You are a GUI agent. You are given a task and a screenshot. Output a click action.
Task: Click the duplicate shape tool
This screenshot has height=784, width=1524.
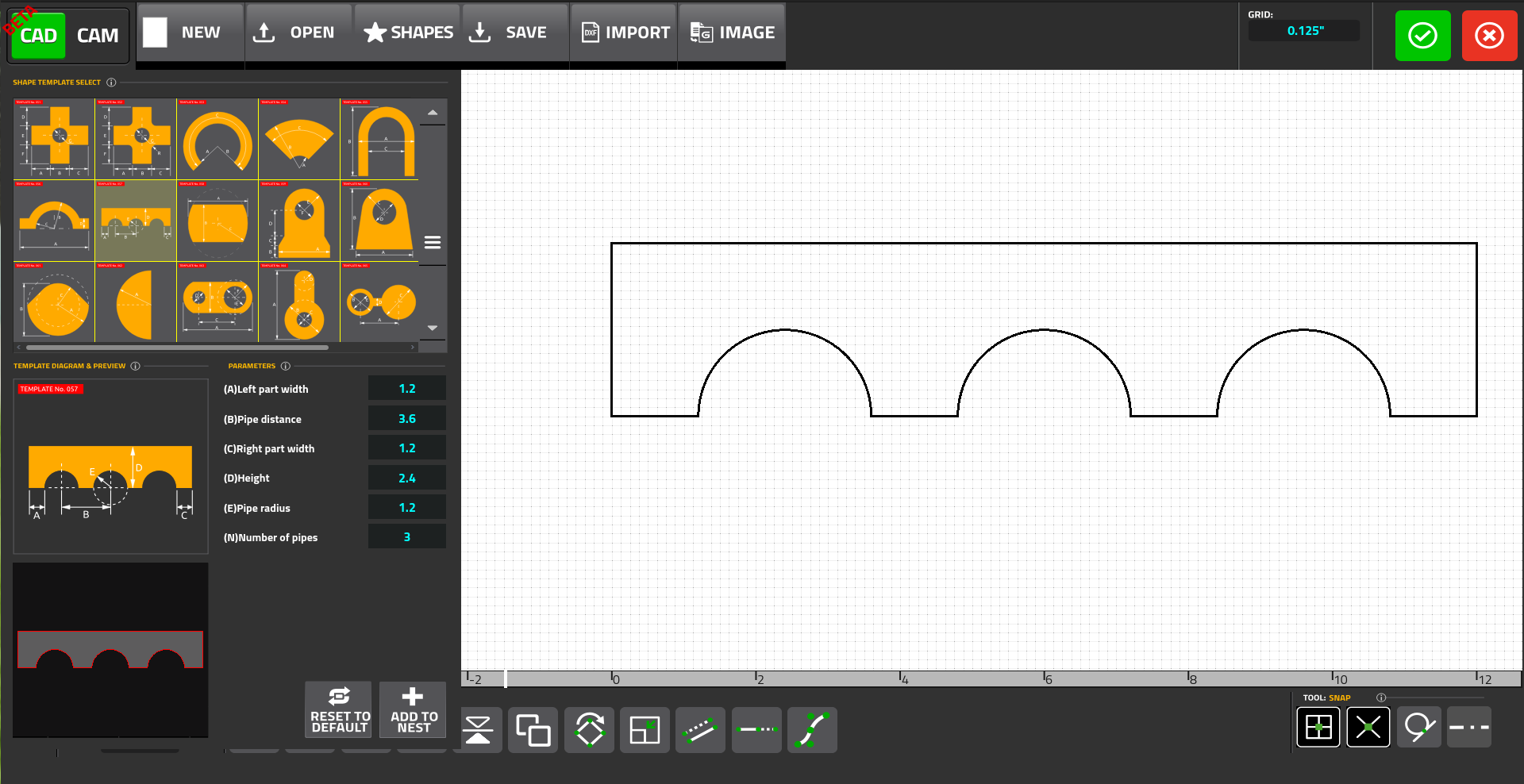click(533, 730)
